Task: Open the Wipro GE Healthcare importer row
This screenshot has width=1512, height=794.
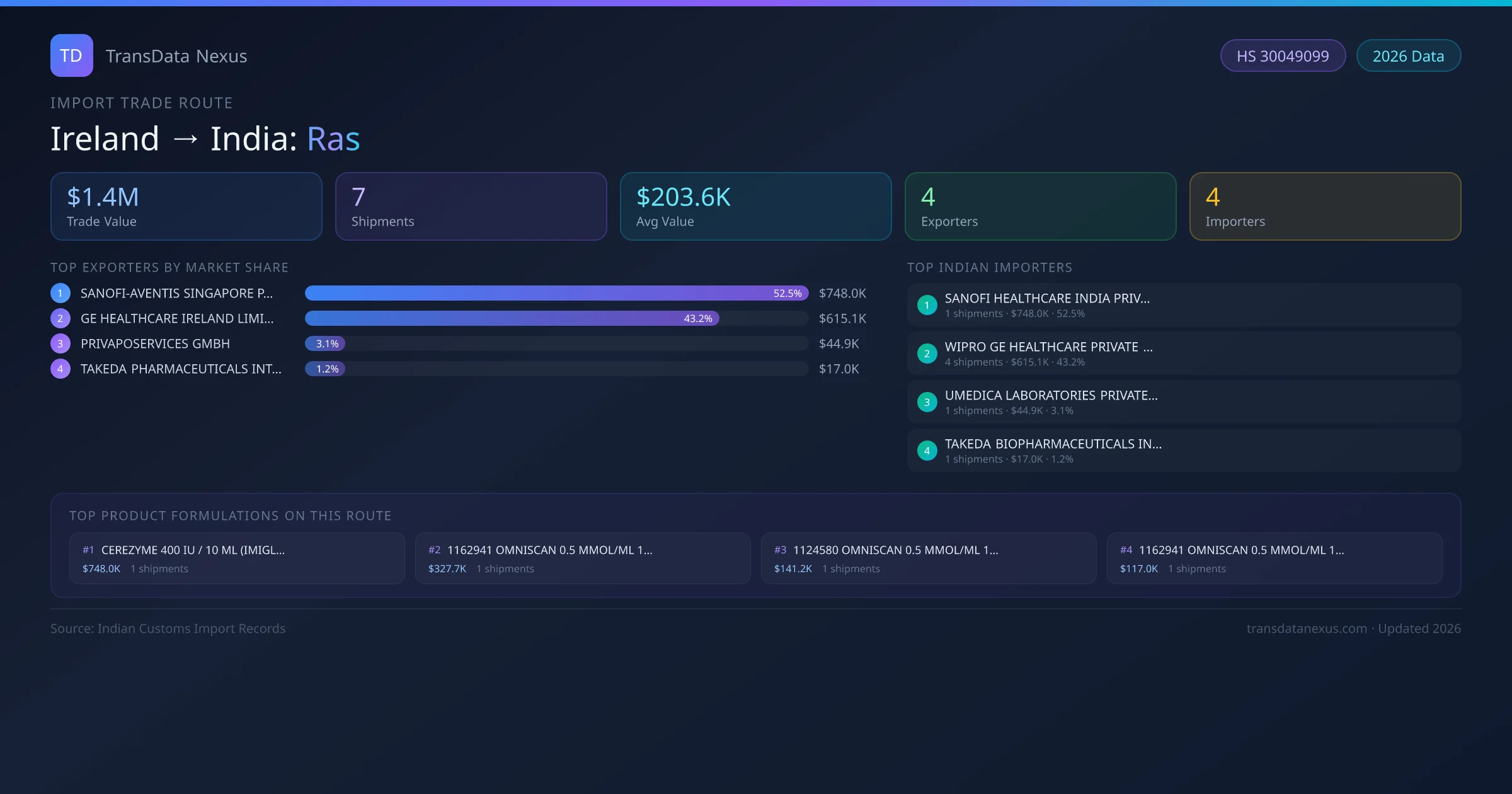Action: point(1183,354)
